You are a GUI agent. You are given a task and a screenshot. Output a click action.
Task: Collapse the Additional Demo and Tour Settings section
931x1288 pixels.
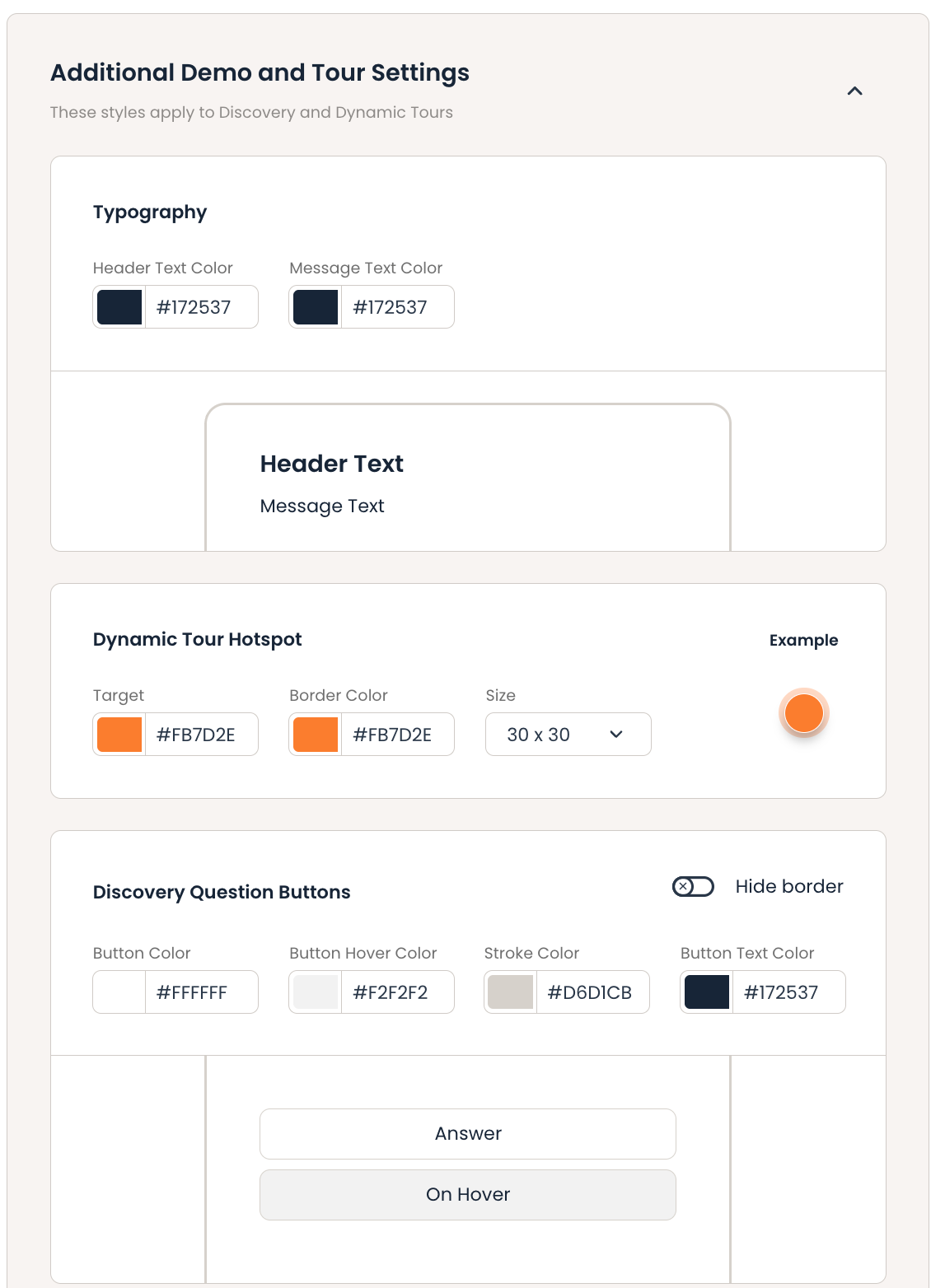[854, 91]
